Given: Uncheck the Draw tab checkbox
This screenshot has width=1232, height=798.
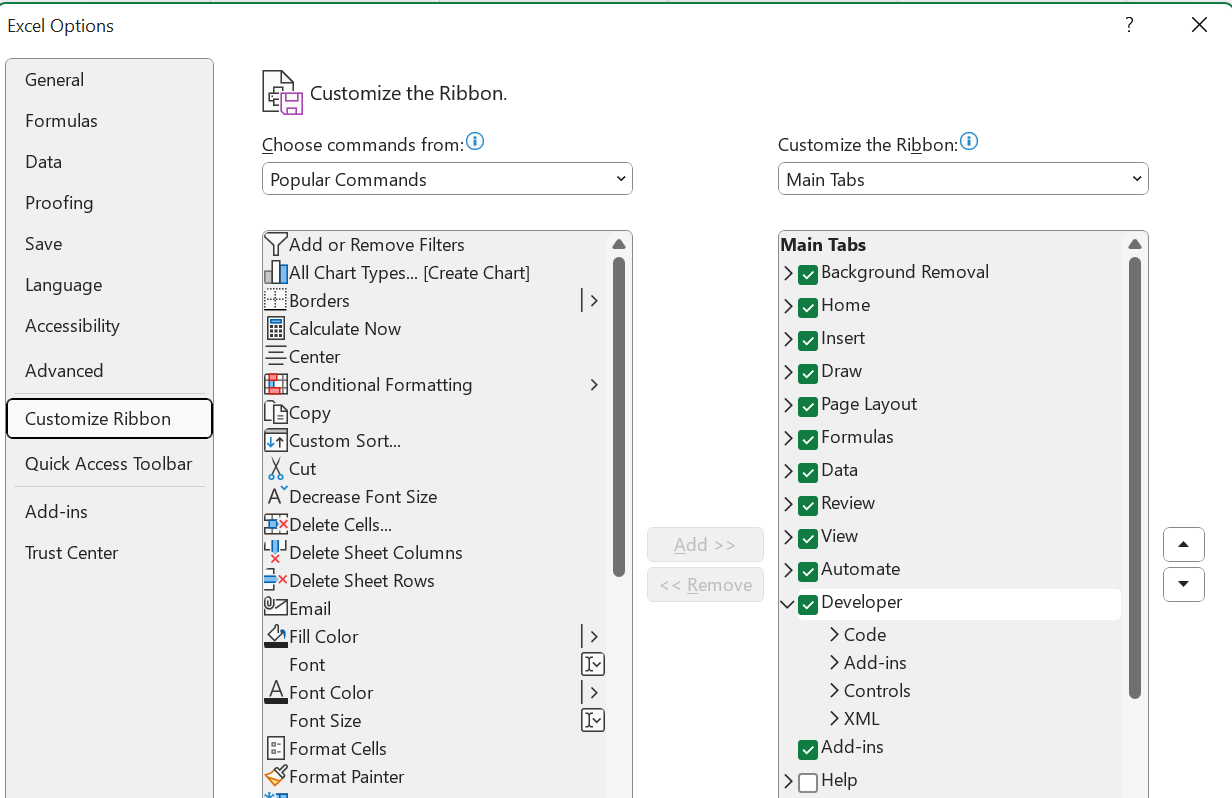Looking at the screenshot, I should [808, 373].
